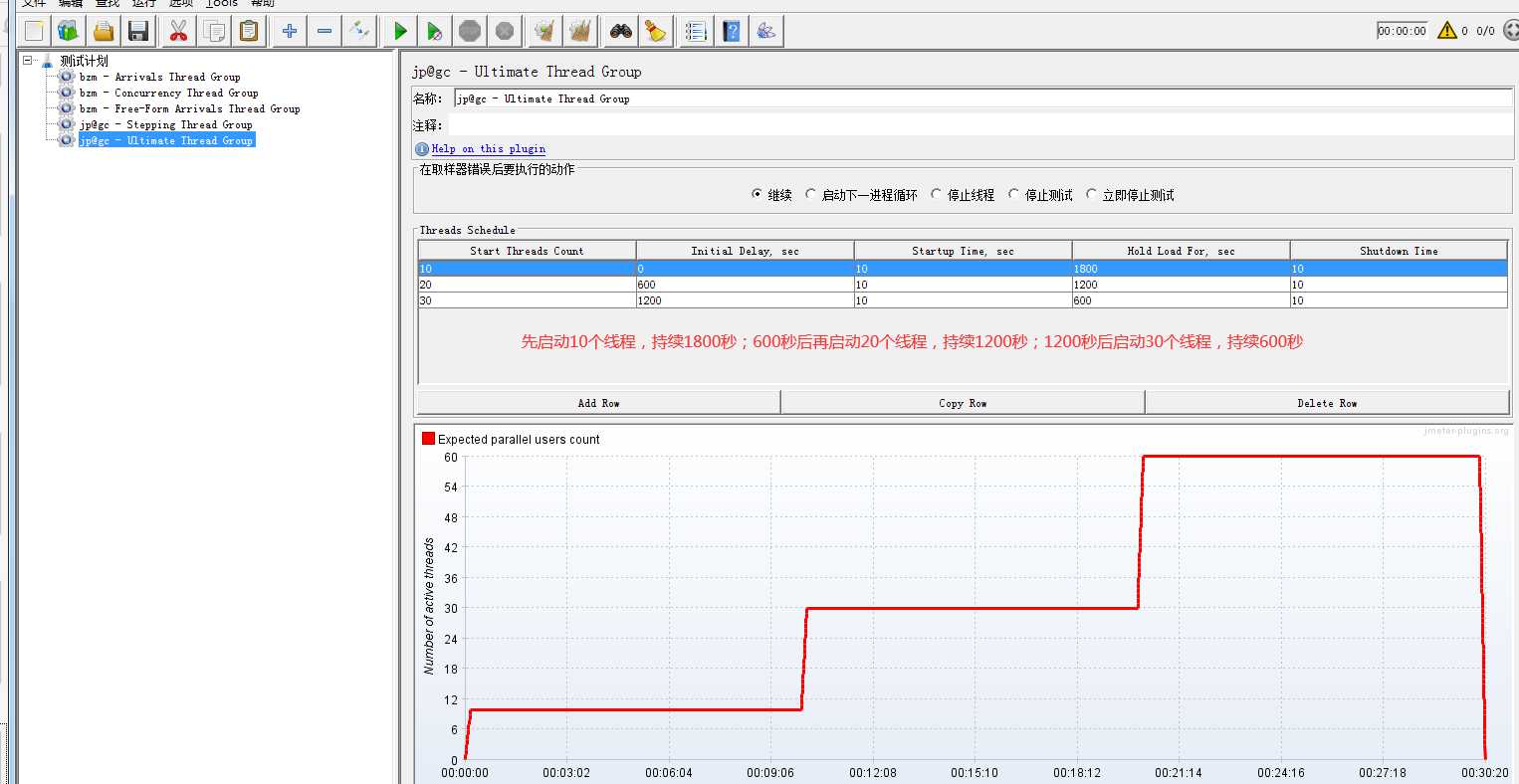Click the Copy Row button
This screenshot has width=1519, height=784.
pyautogui.click(x=963, y=403)
